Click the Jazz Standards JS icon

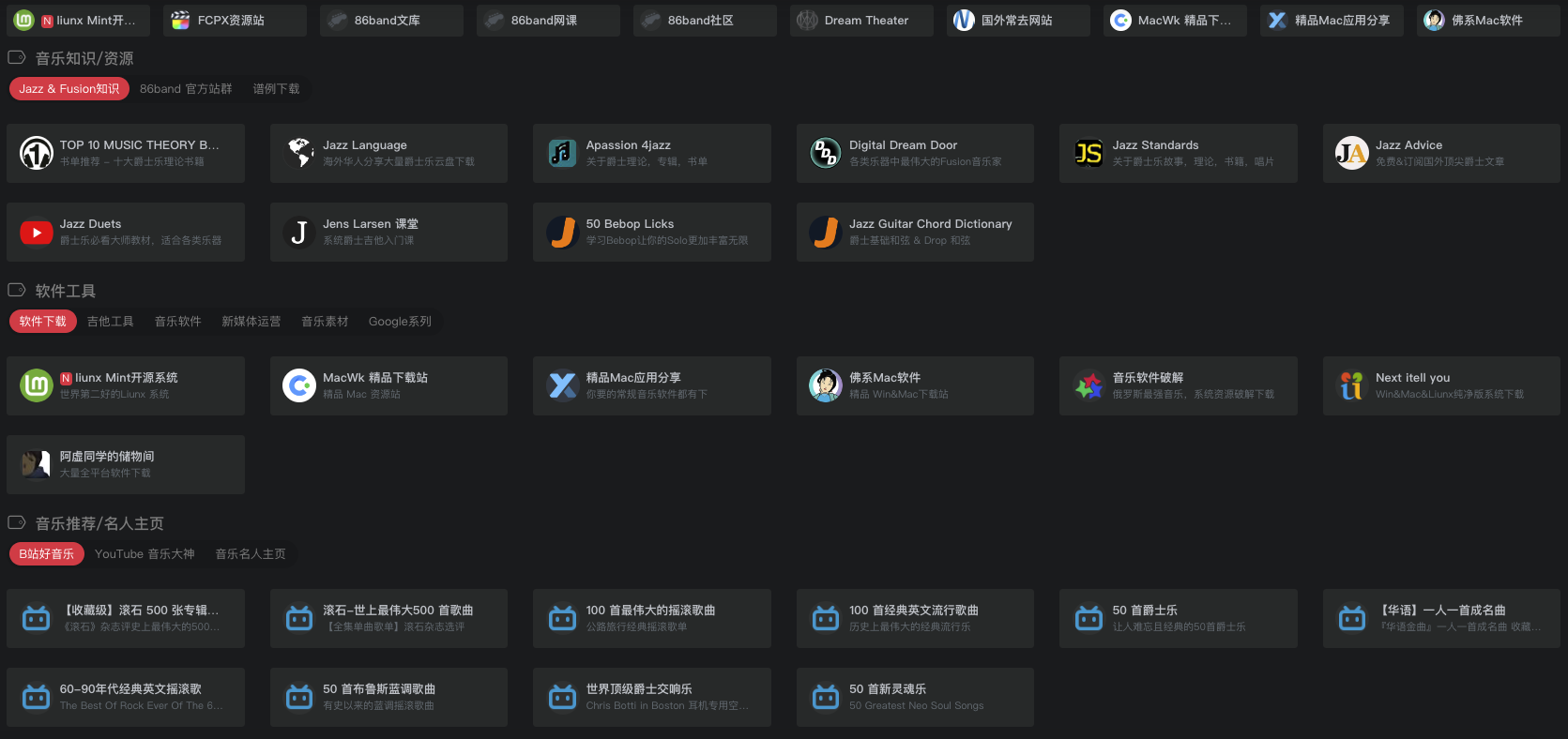[x=1088, y=153]
